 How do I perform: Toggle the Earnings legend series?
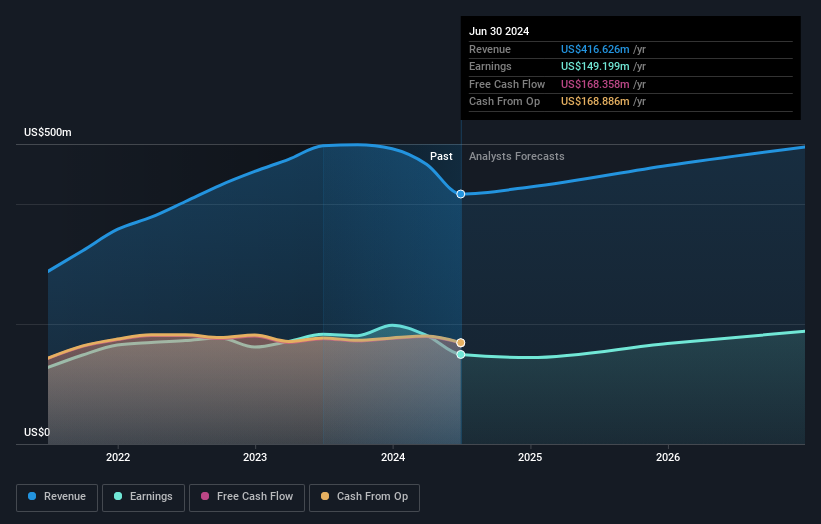(x=143, y=497)
